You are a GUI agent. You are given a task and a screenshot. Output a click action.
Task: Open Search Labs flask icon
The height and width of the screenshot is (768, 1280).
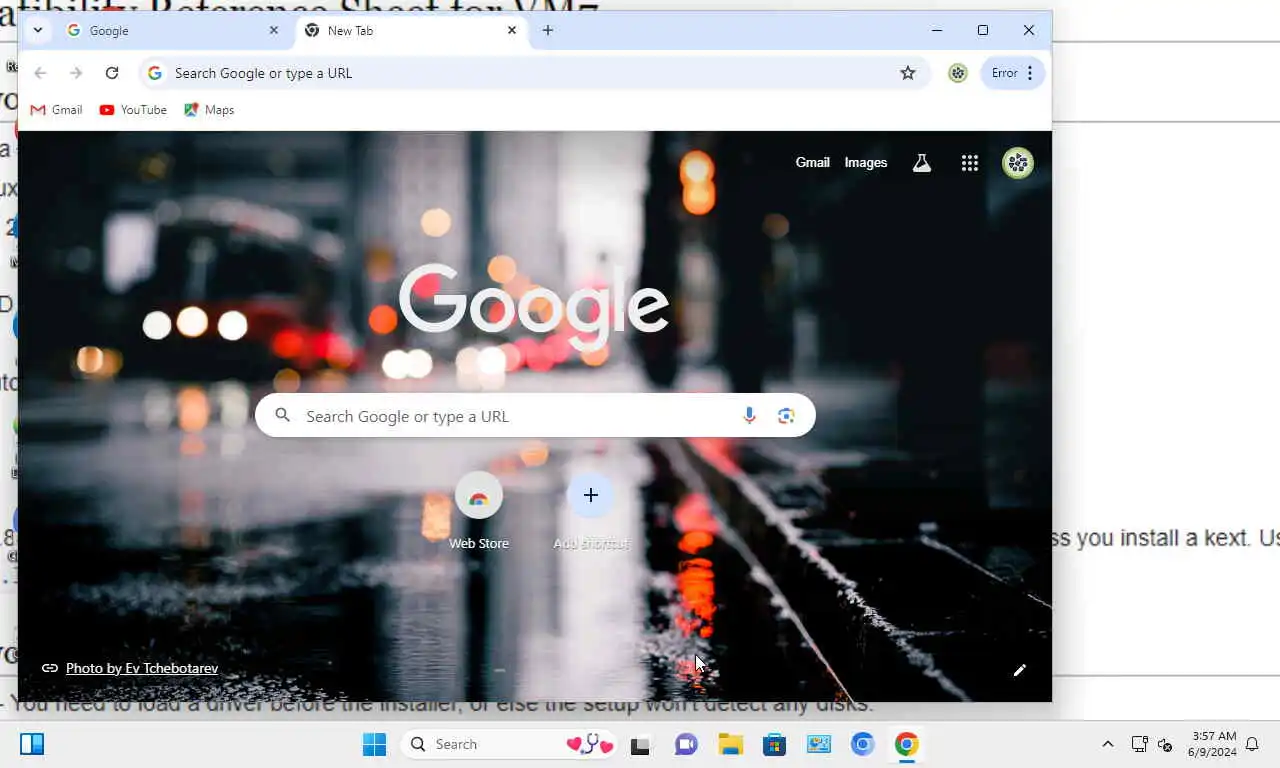(x=922, y=163)
